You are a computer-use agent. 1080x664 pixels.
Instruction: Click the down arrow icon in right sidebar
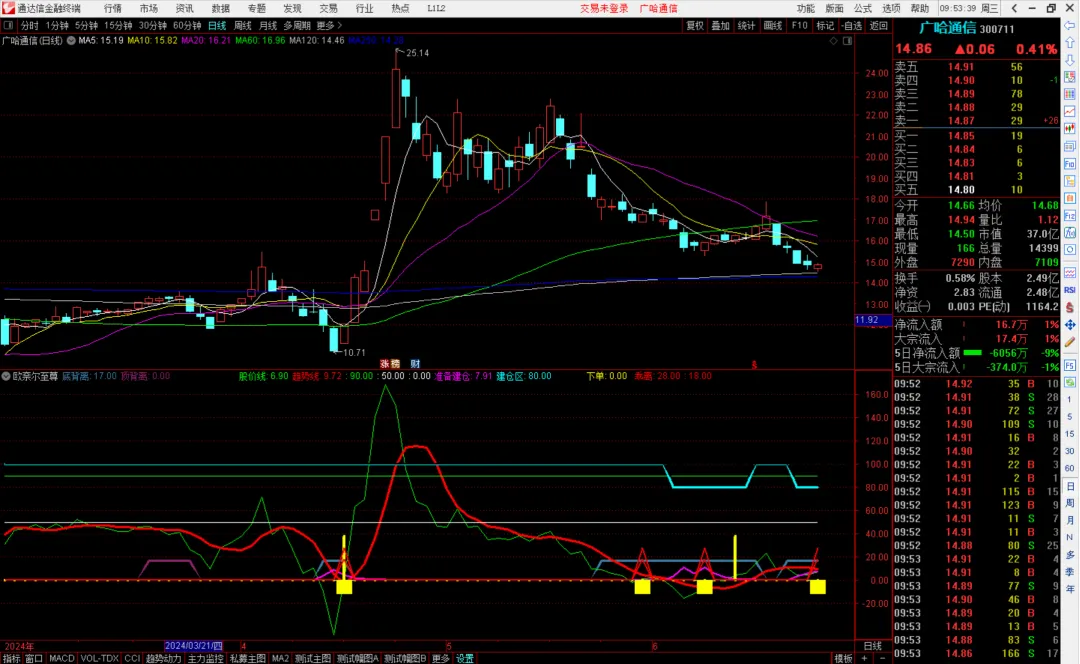click(1070, 60)
